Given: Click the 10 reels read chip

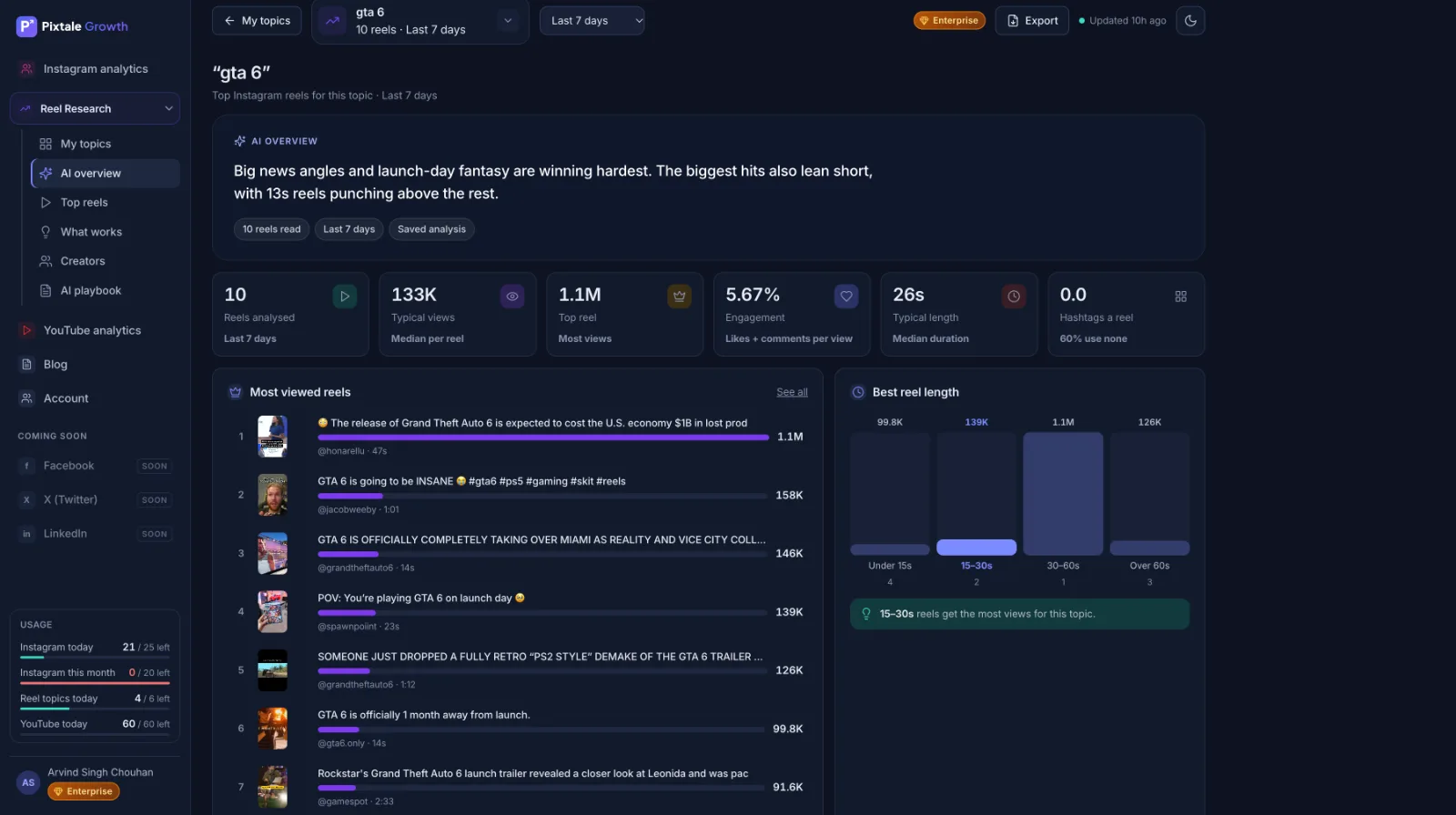Looking at the screenshot, I should coord(271,229).
